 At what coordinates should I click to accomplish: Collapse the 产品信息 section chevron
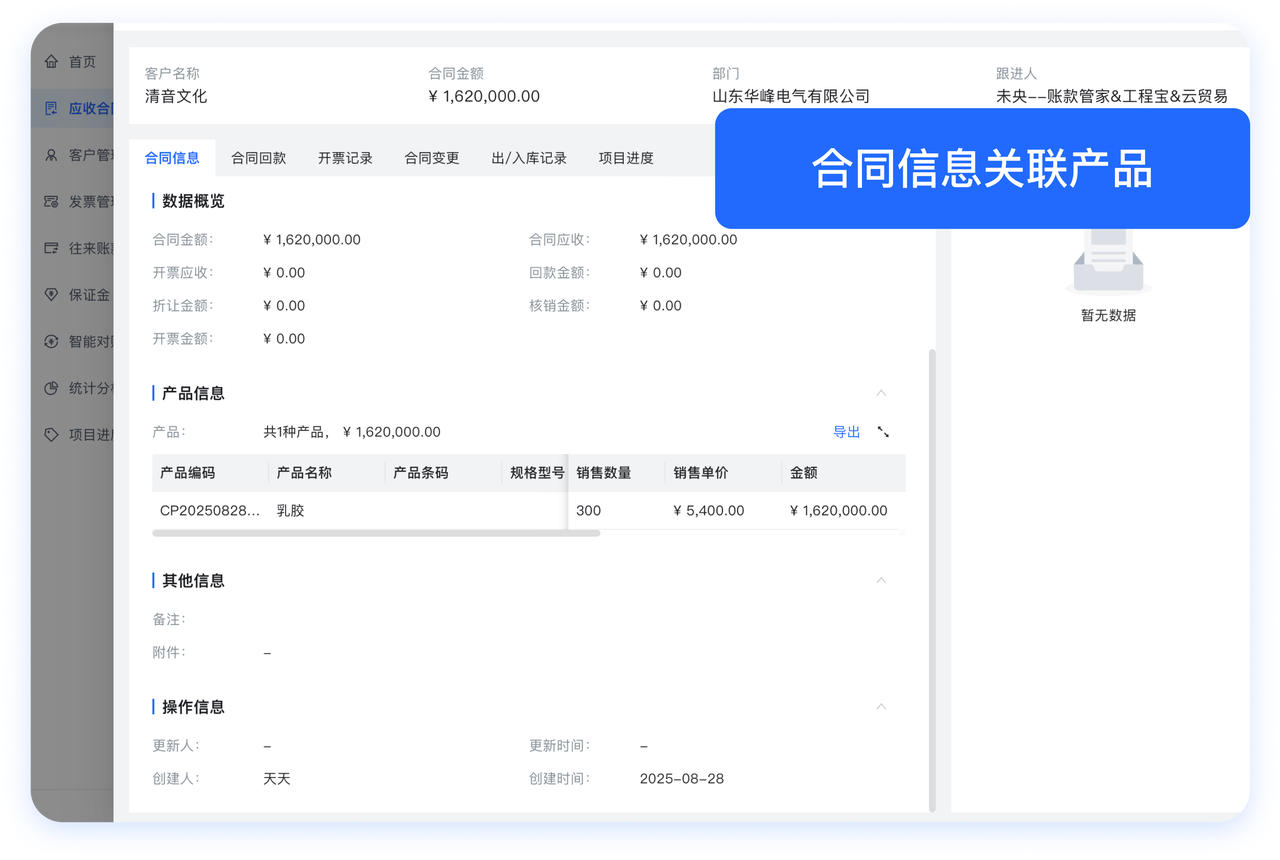(x=881, y=393)
